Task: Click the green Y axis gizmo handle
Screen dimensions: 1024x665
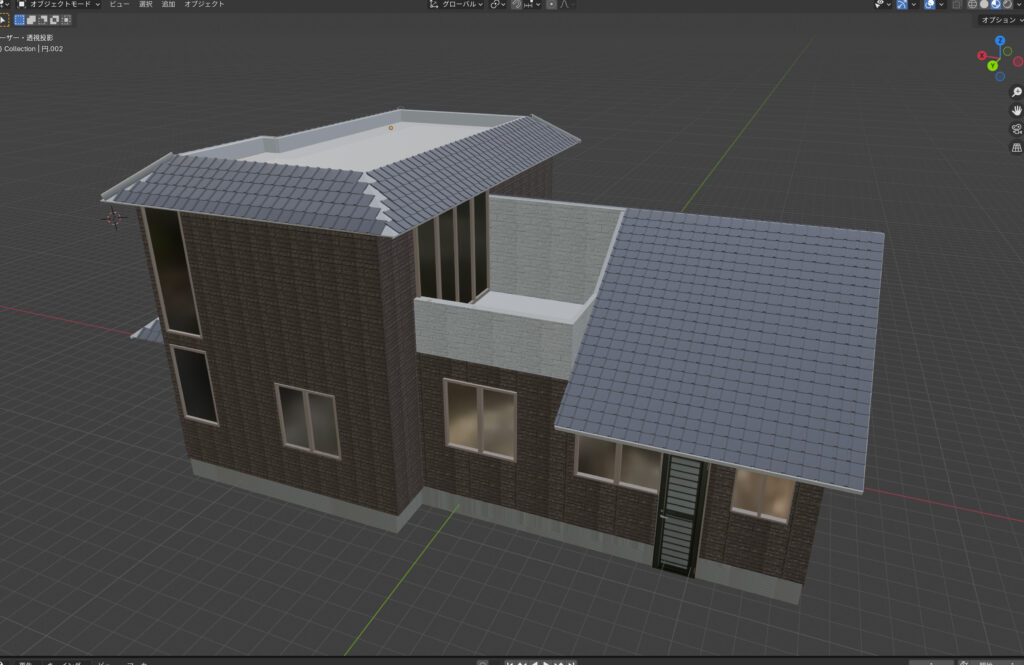Action: click(x=993, y=66)
